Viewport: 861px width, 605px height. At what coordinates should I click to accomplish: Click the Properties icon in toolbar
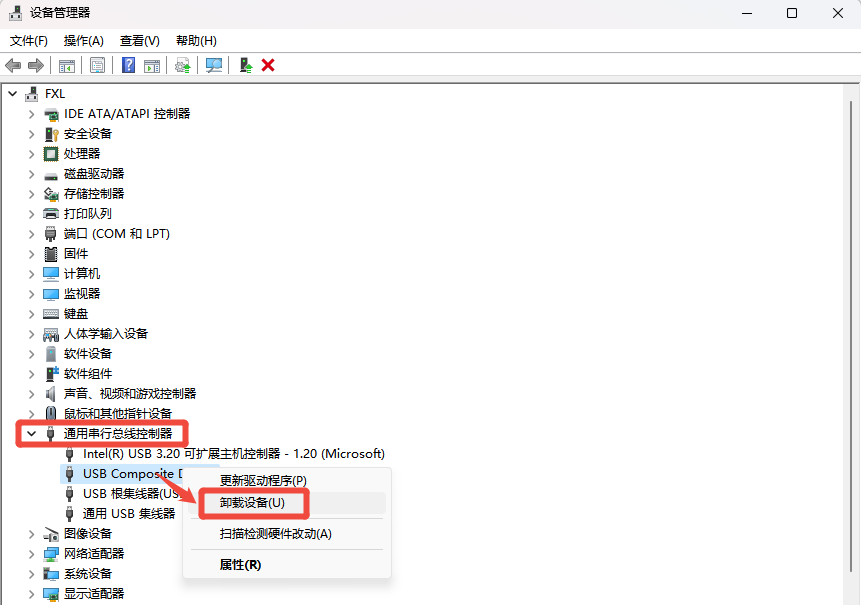point(97,65)
